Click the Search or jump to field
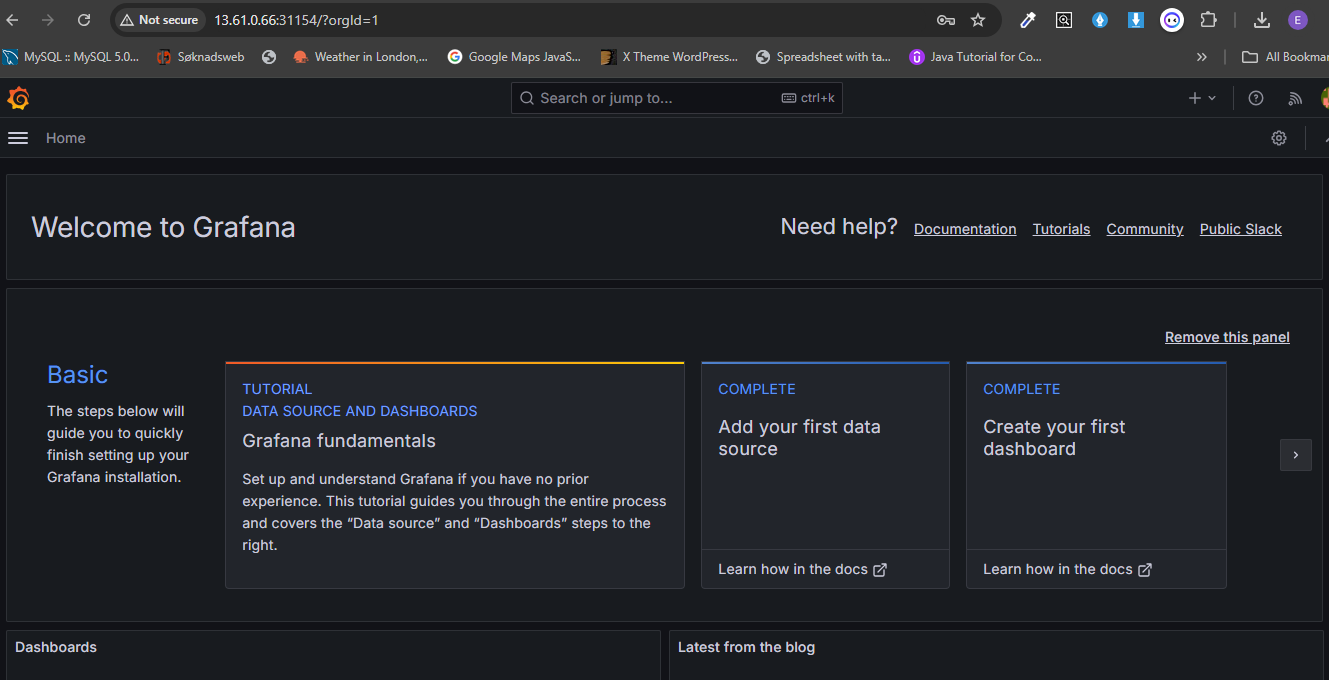Screen dimensions: 1329x680 (x=677, y=98)
